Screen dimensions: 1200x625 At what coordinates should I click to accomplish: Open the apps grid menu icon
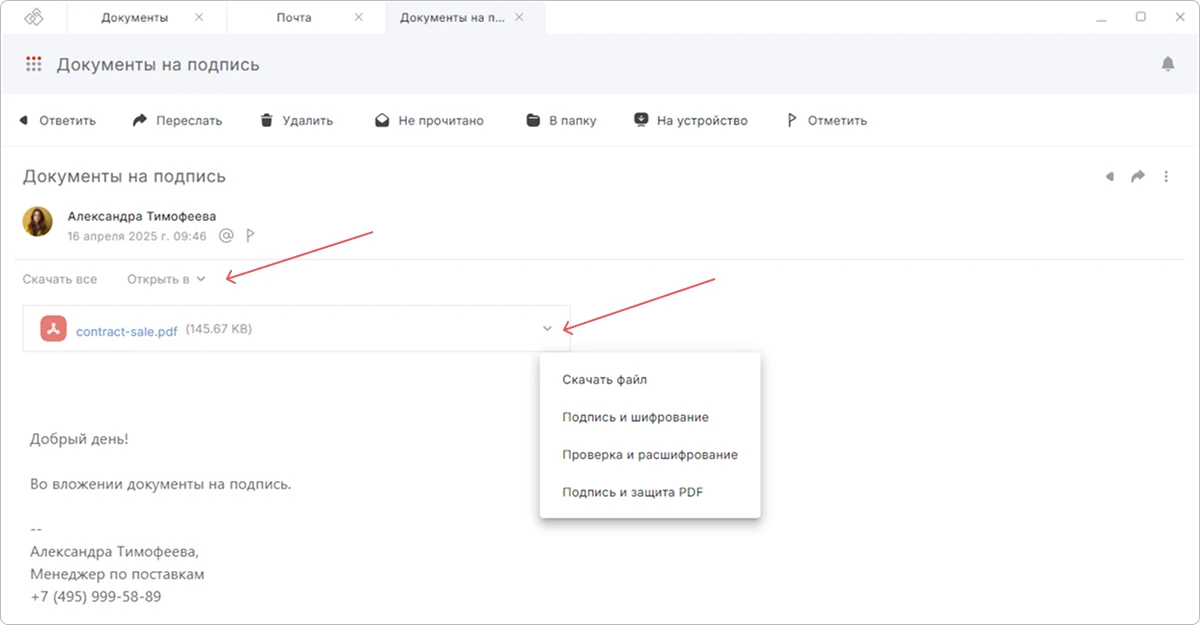click(x=33, y=64)
